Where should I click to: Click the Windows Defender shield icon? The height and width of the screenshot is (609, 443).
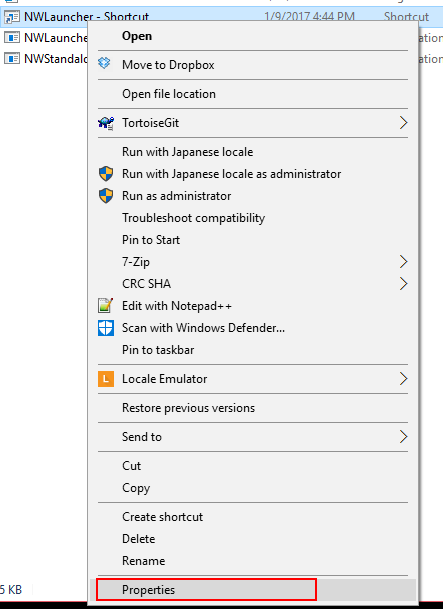pos(106,328)
